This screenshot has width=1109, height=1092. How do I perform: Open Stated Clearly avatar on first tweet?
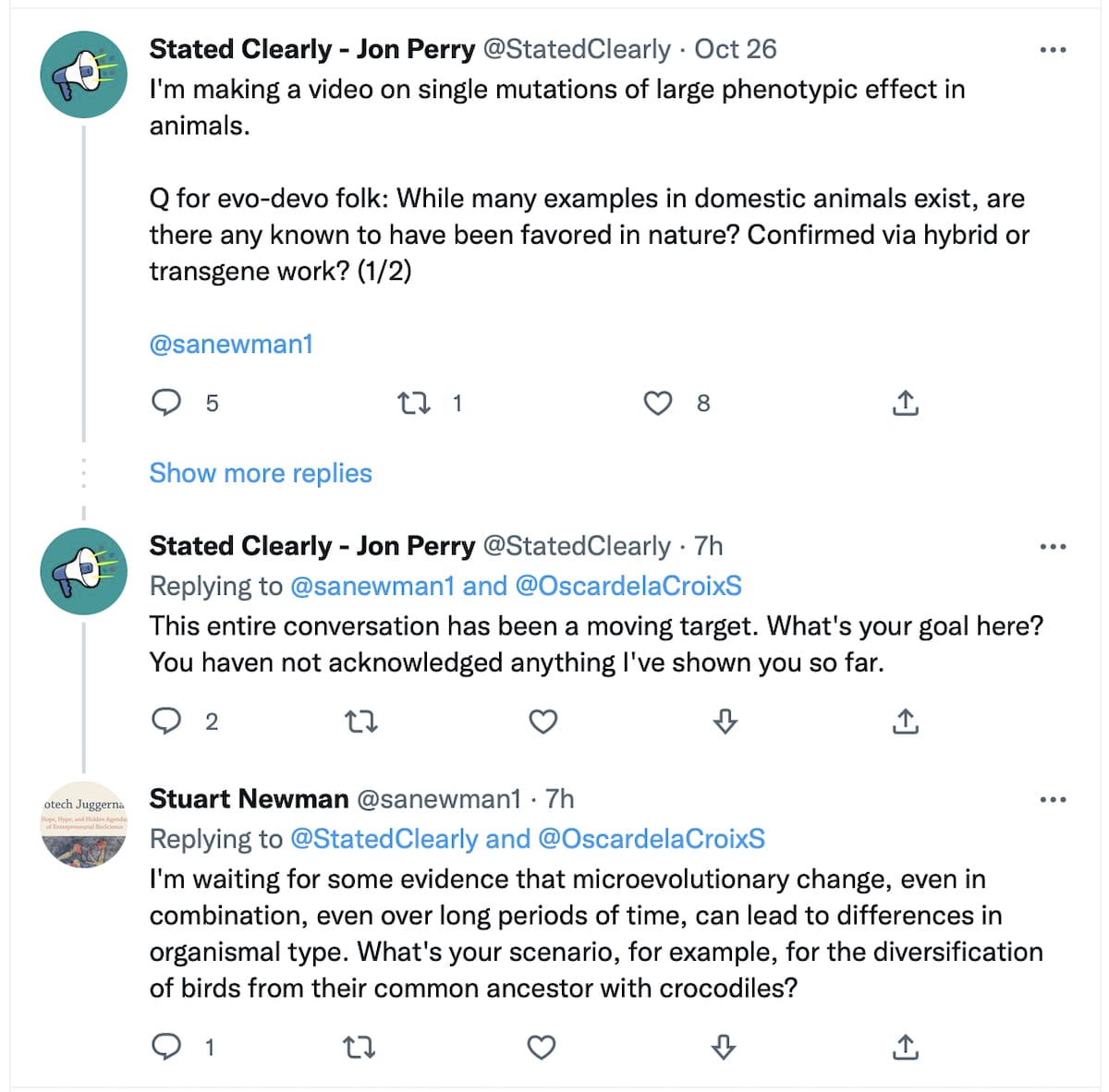coord(84,74)
